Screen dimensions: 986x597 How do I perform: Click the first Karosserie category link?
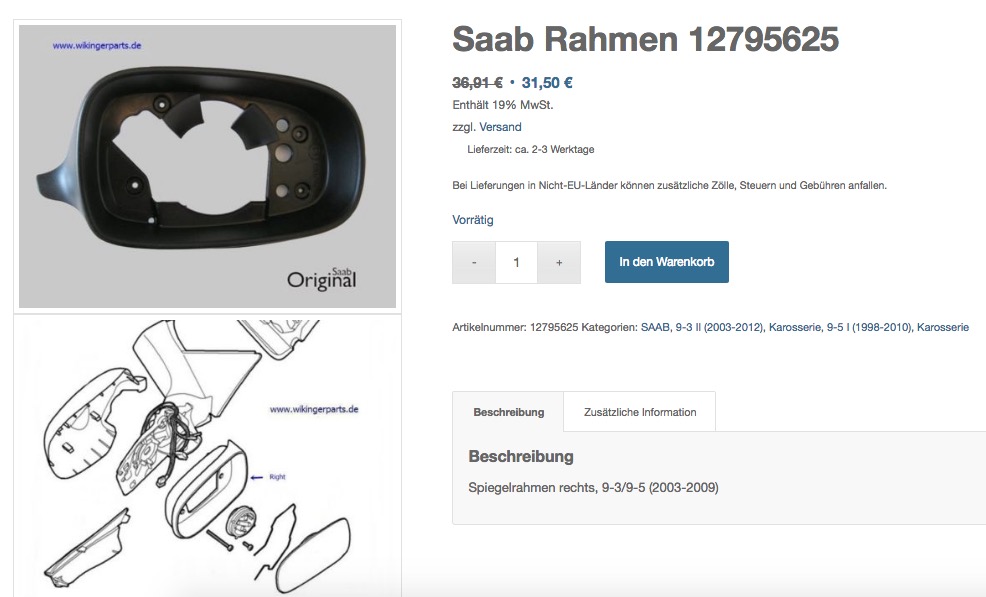pos(795,327)
